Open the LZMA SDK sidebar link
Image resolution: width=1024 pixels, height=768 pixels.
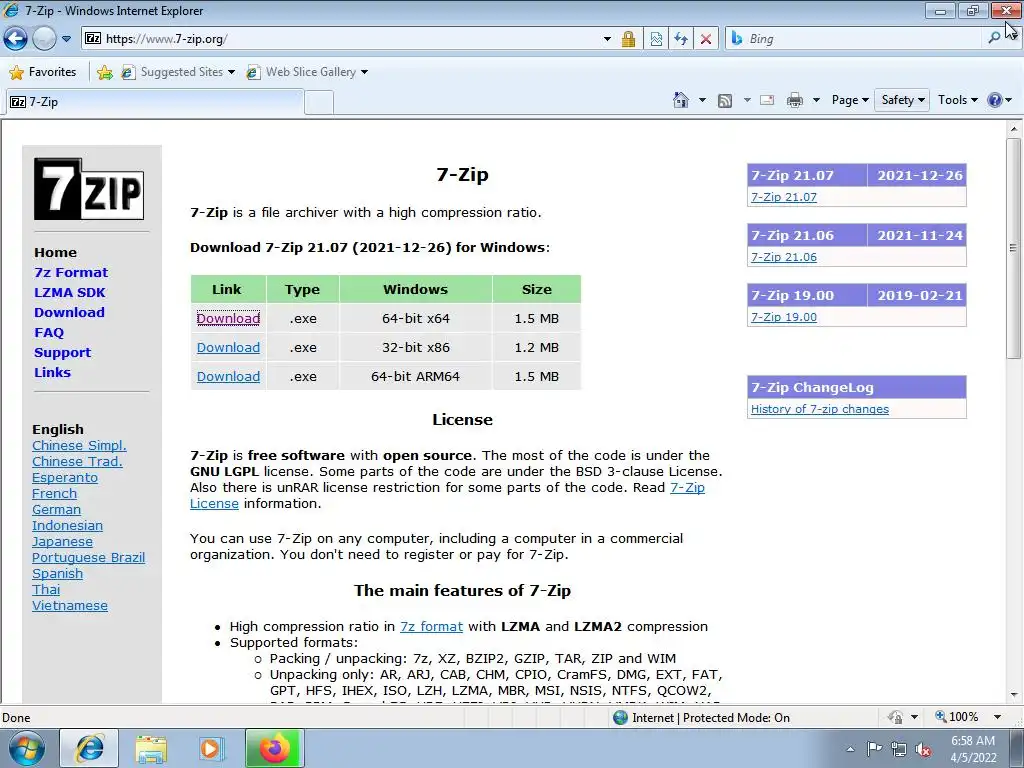(70, 293)
